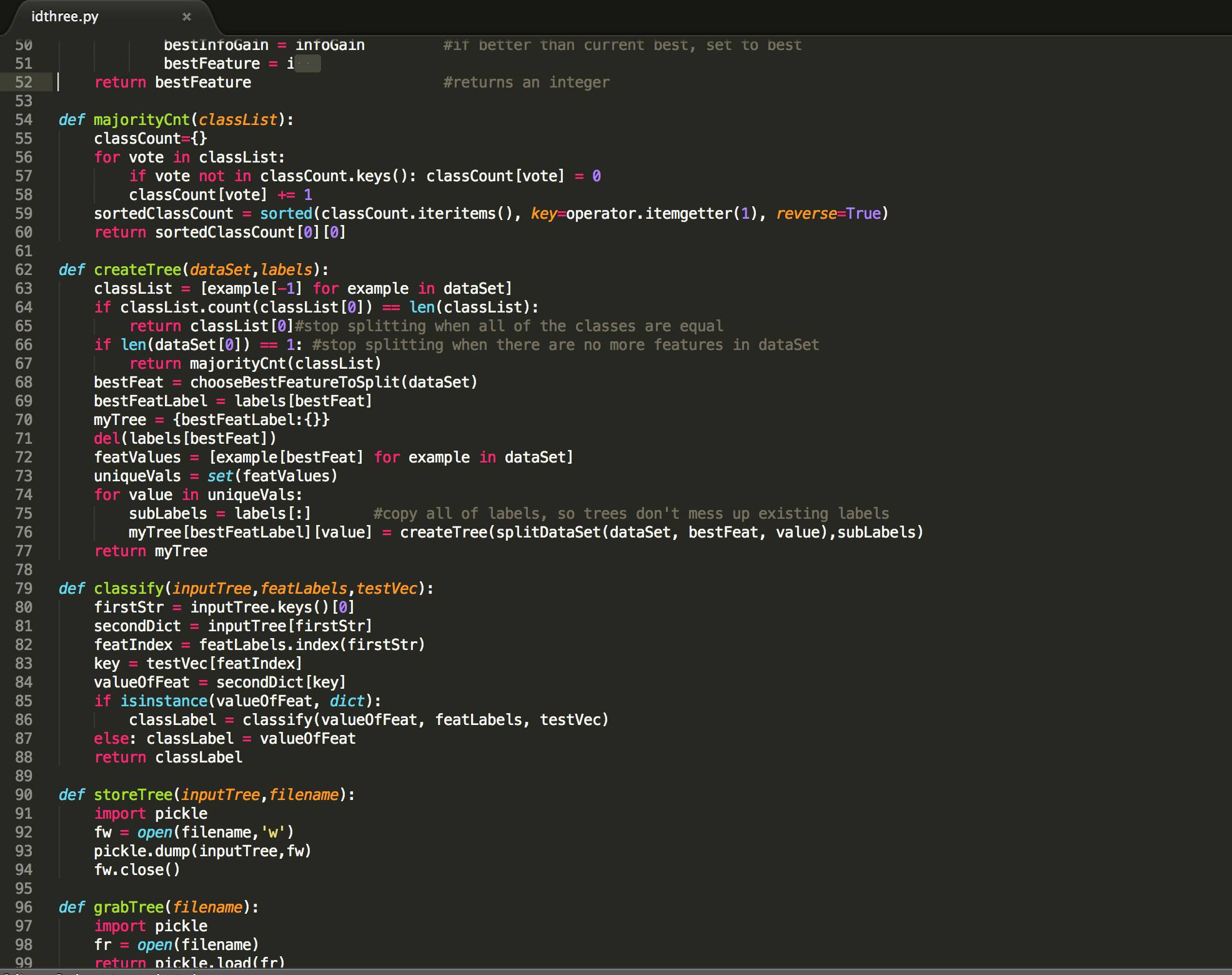Click the storeTree function definition name
Image resolution: width=1232 pixels, height=975 pixels.
132,795
